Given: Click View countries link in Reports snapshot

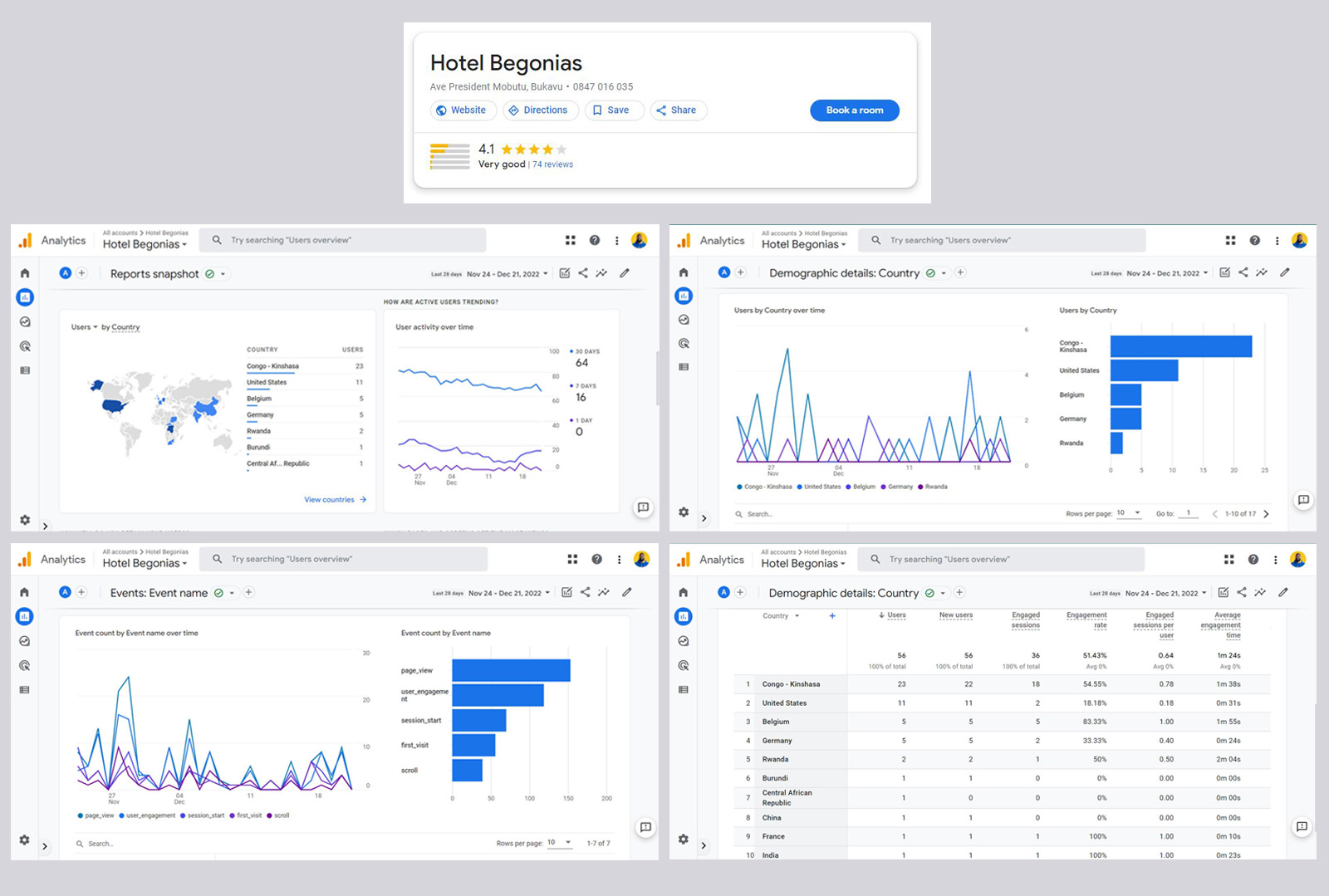Looking at the screenshot, I should click(x=335, y=500).
